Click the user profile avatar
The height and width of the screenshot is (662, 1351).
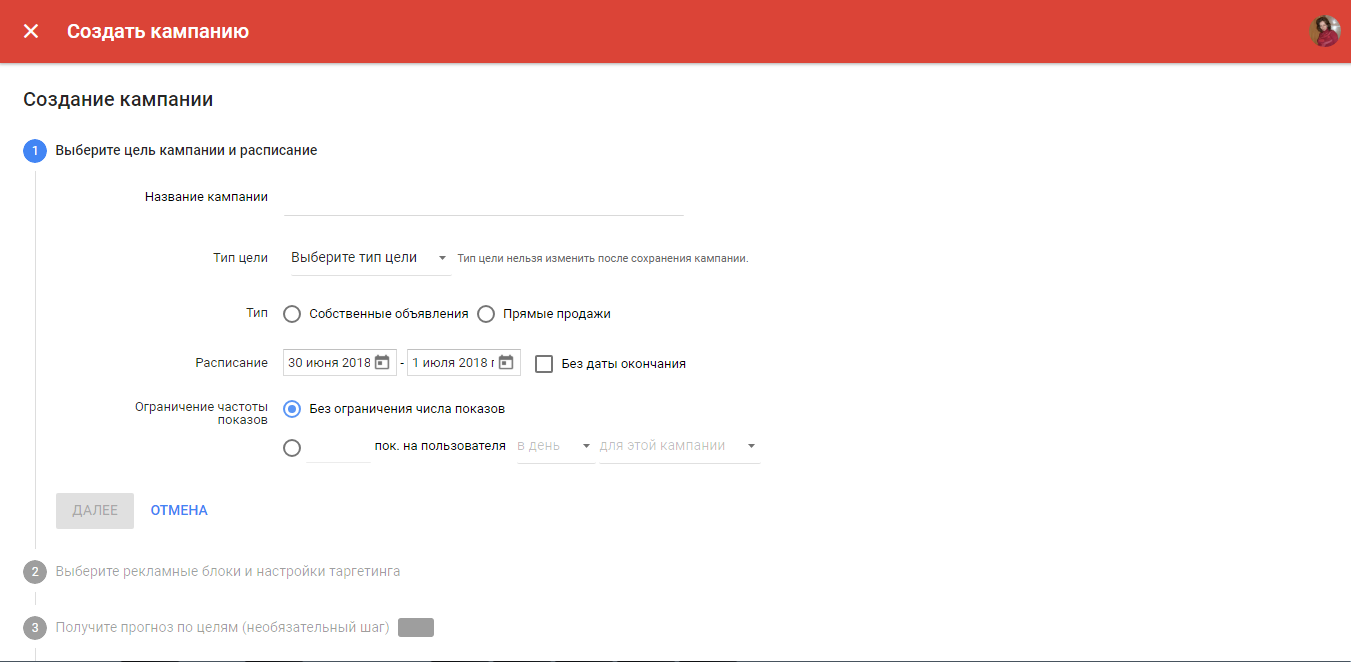click(x=1325, y=31)
